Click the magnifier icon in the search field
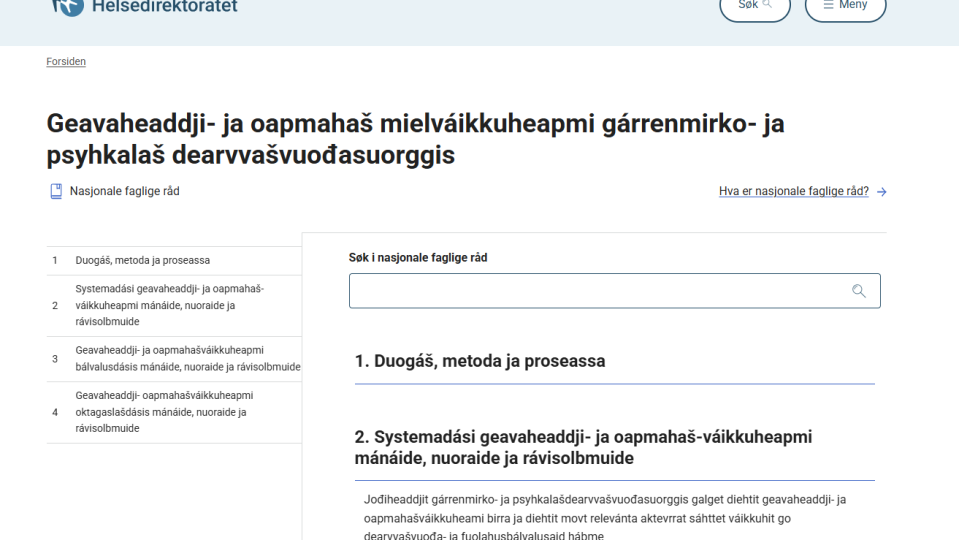This screenshot has width=959, height=540. (858, 291)
